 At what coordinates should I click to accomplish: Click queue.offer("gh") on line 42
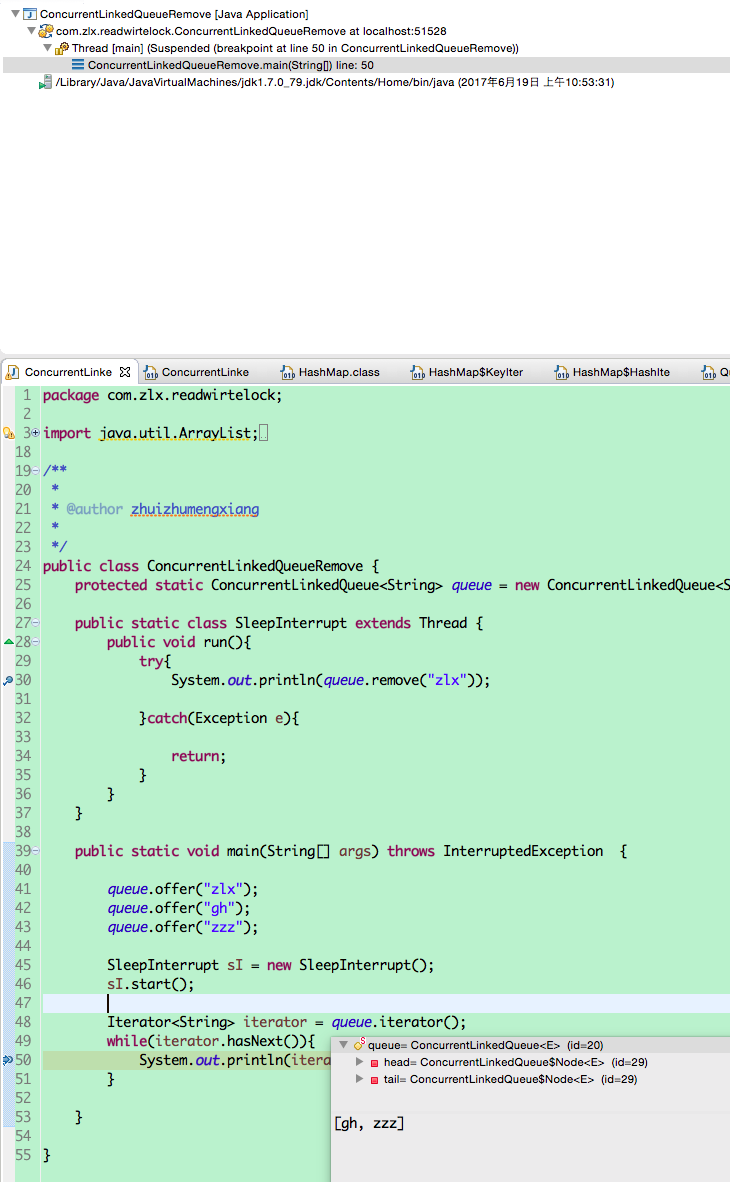tap(179, 908)
